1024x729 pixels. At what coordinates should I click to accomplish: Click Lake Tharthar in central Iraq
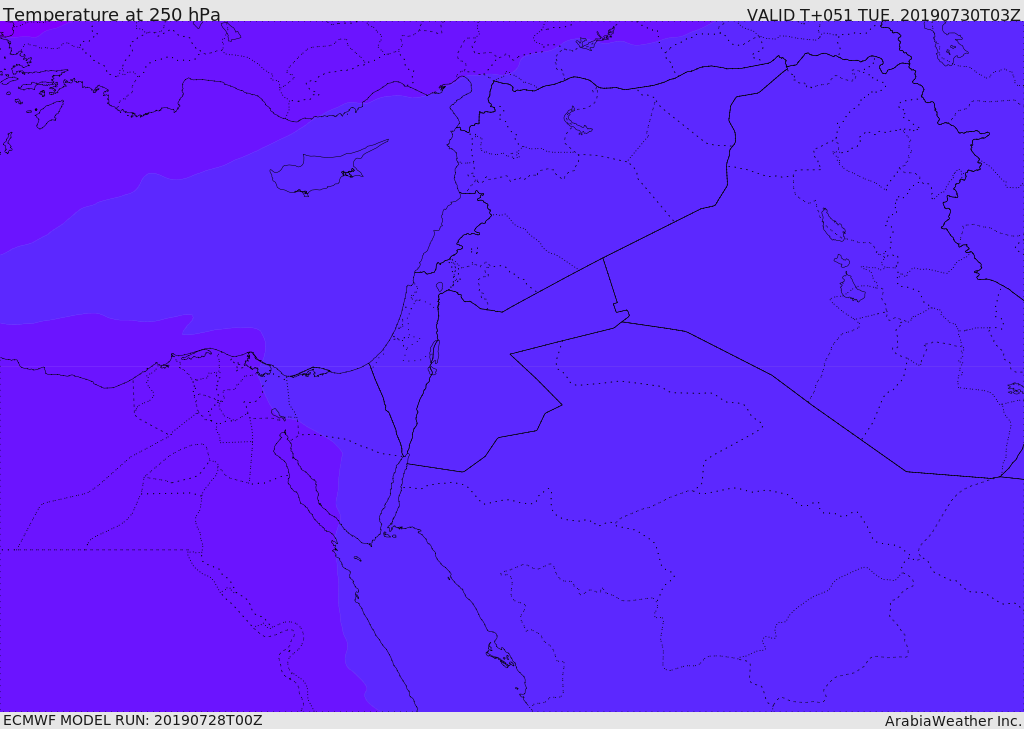pyautogui.click(x=833, y=226)
